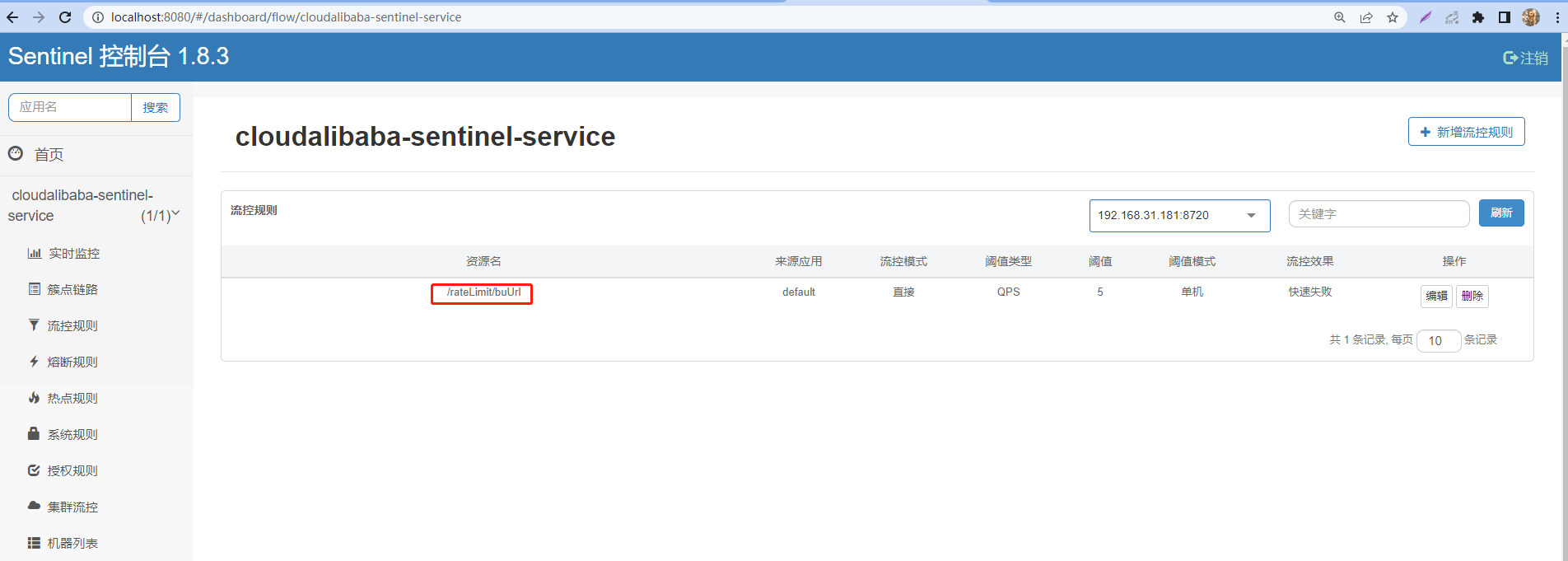Screen dimensions: 1568x561
Task: Click the QPS cell
Action: pyautogui.click(x=1008, y=292)
